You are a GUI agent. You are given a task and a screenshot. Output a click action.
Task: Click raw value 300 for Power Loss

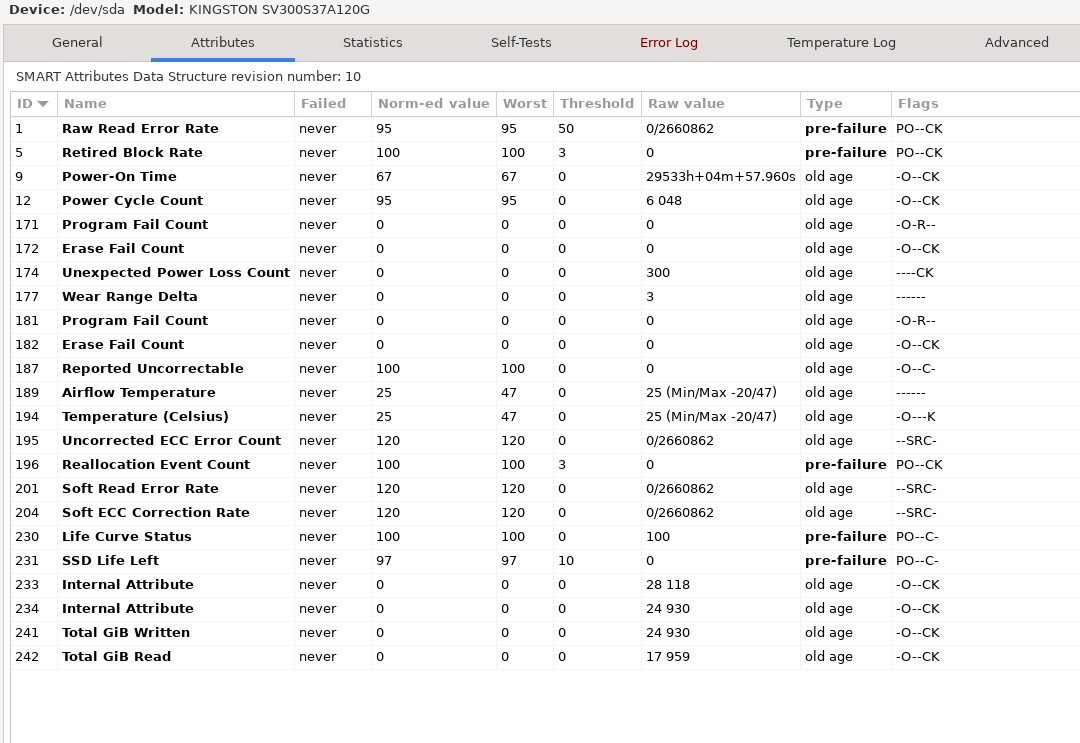pyautogui.click(x=658, y=273)
